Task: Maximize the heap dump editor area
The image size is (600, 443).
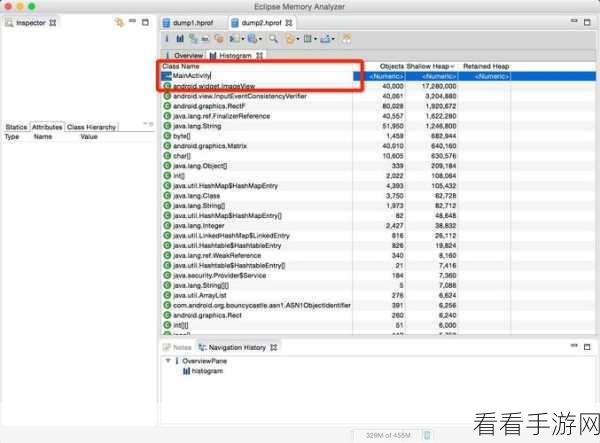Action: pos(587,22)
